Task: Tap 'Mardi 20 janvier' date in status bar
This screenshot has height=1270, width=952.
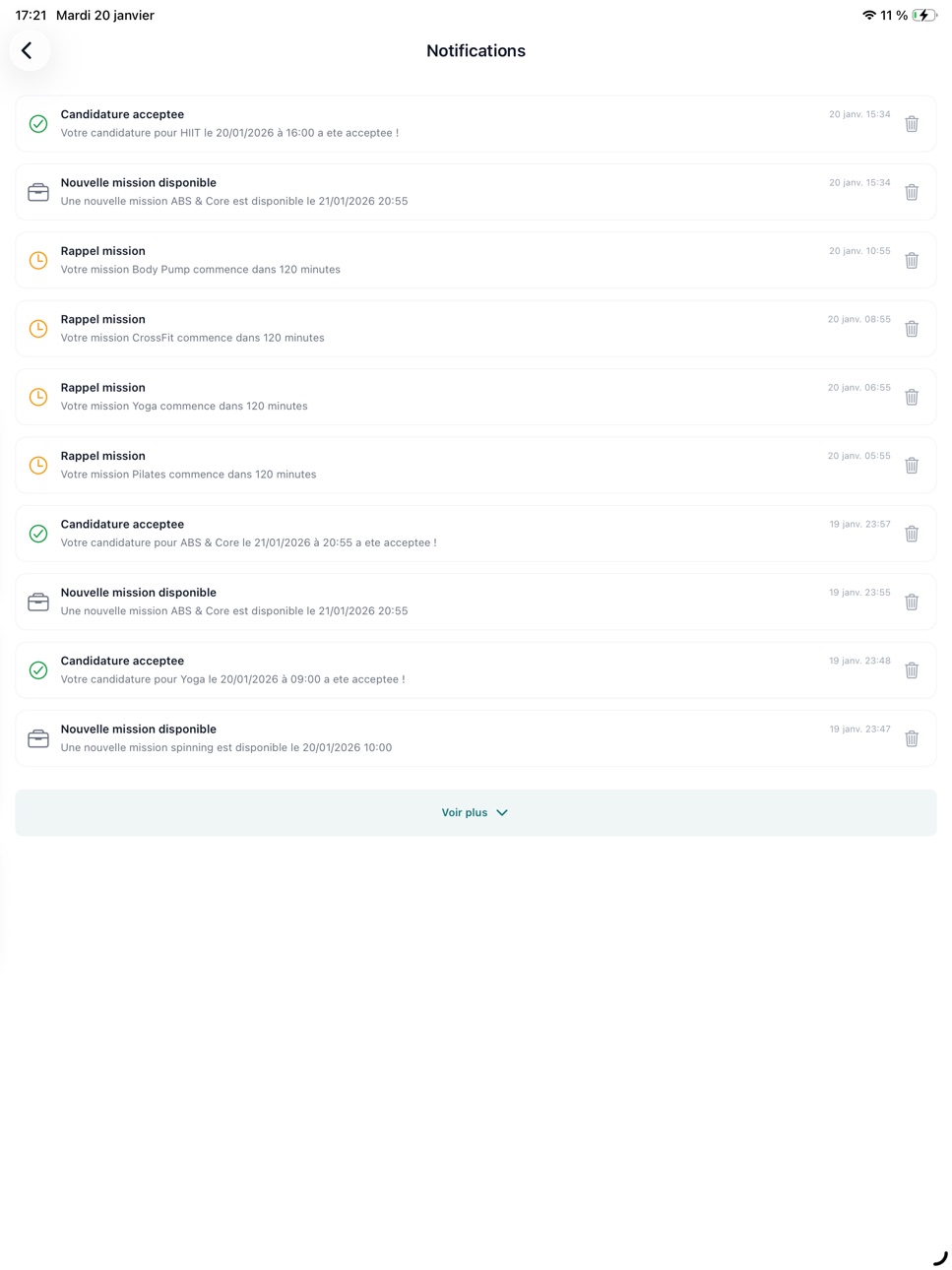Action: click(x=105, y=15)
